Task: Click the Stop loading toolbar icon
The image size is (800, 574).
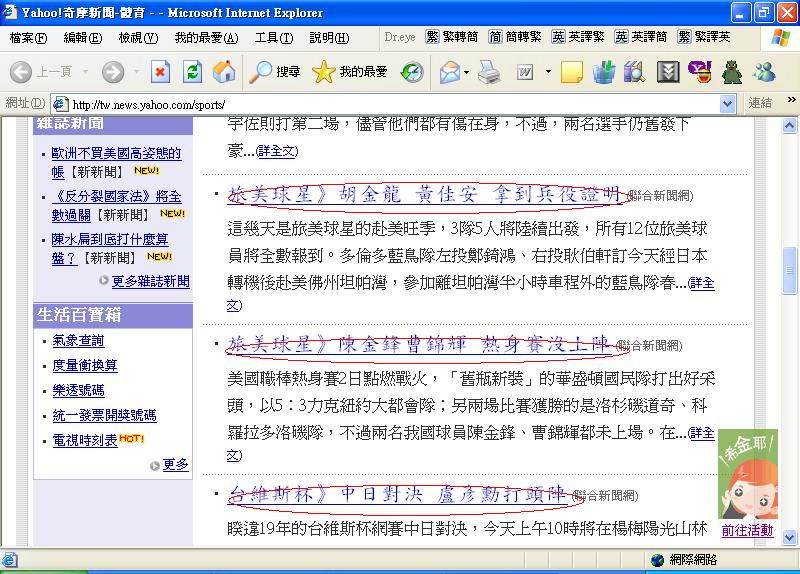Action: pos(160,72)
